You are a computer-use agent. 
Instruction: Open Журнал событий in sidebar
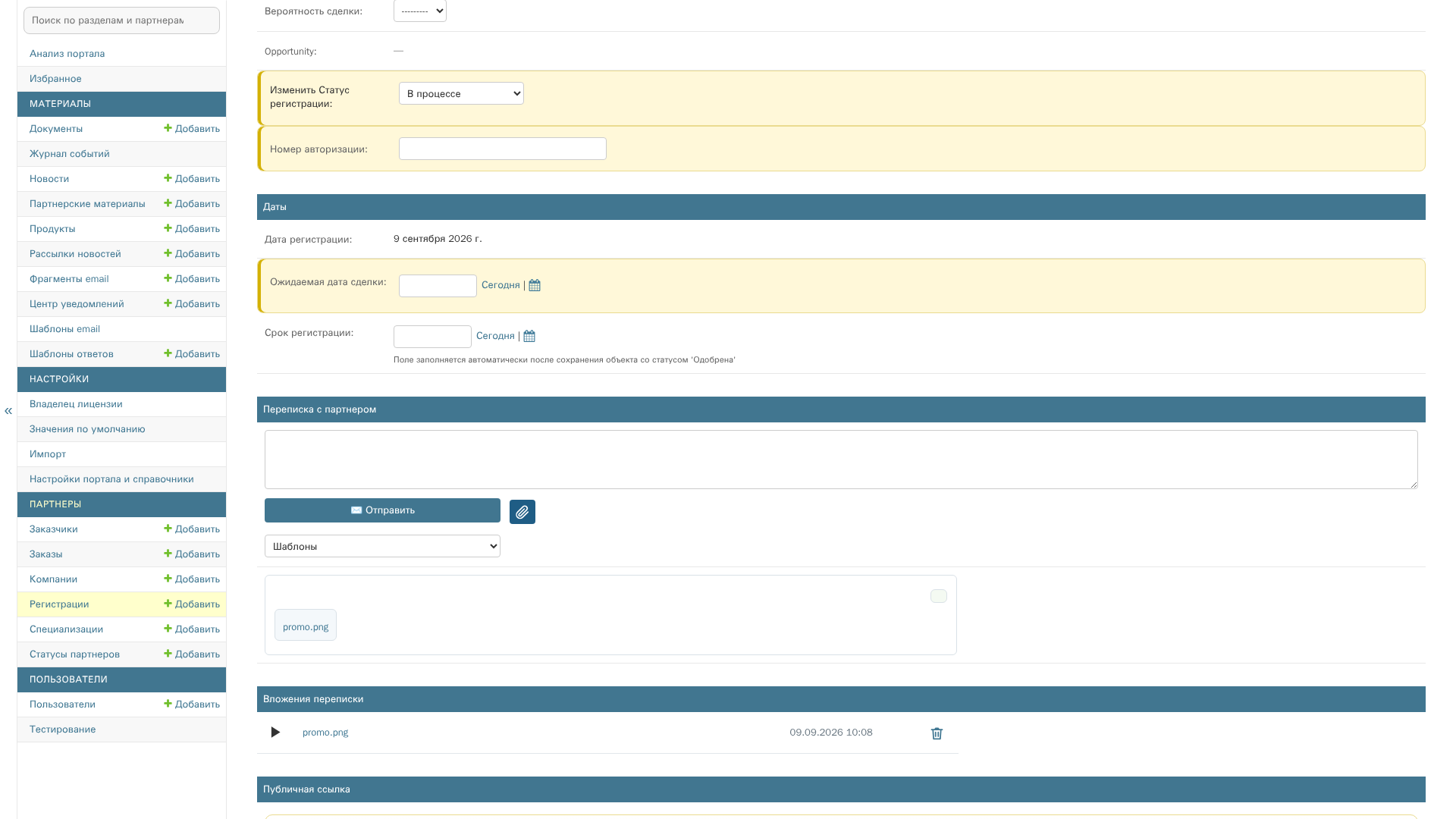[x=70, y=154]
